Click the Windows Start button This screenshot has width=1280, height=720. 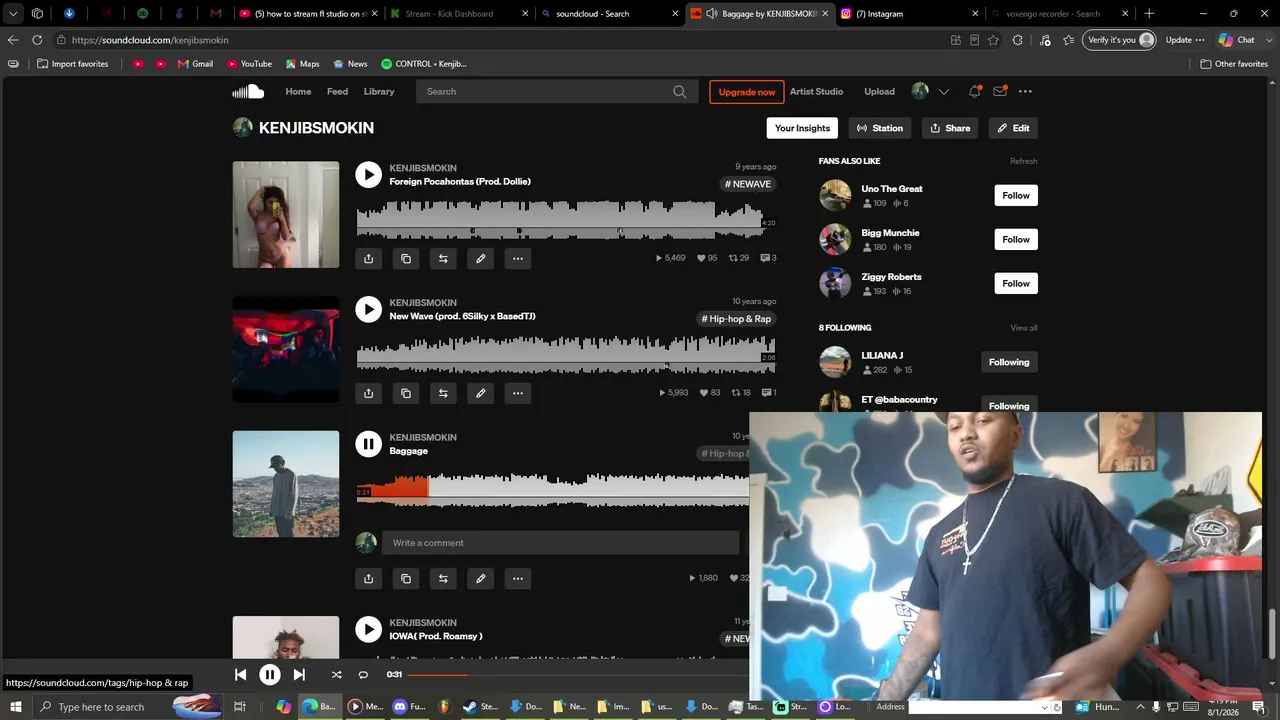[x=17, y=707]
